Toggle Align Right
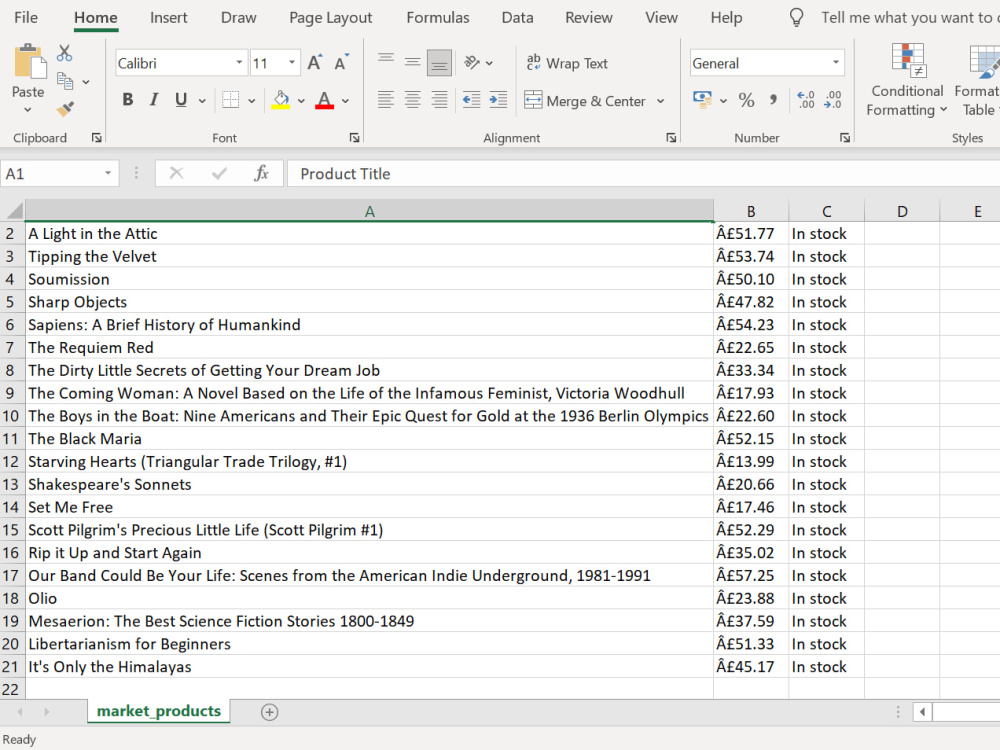1000x750 pixels. (439, 100)
